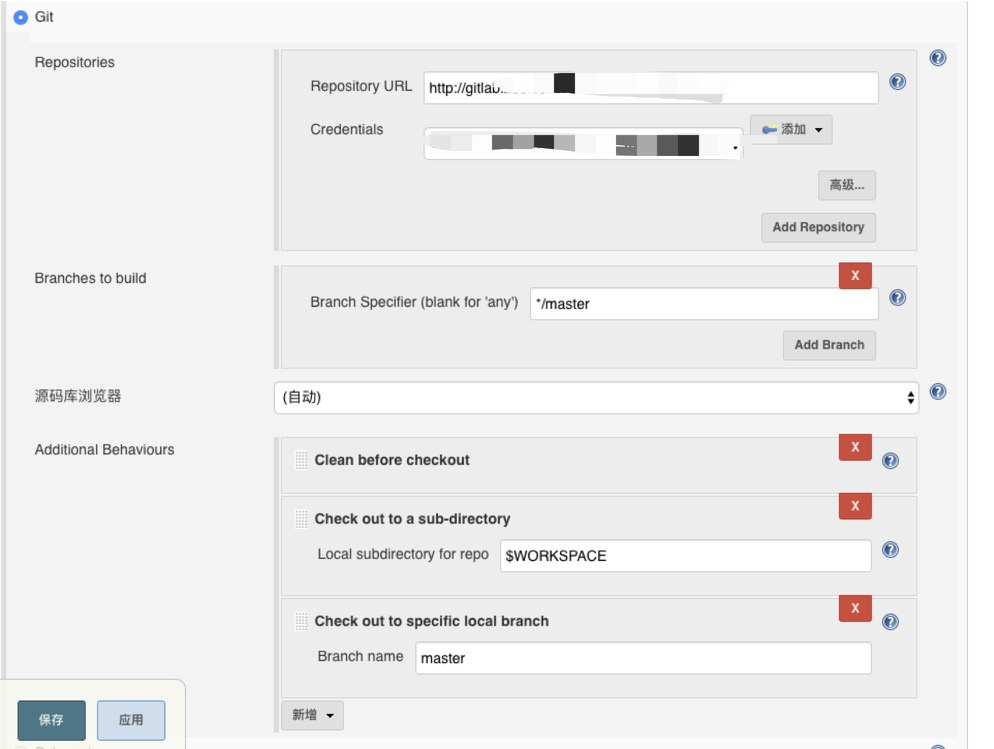Save the configuration with 保存
994x749 pixels.
[x=50, y=719]
